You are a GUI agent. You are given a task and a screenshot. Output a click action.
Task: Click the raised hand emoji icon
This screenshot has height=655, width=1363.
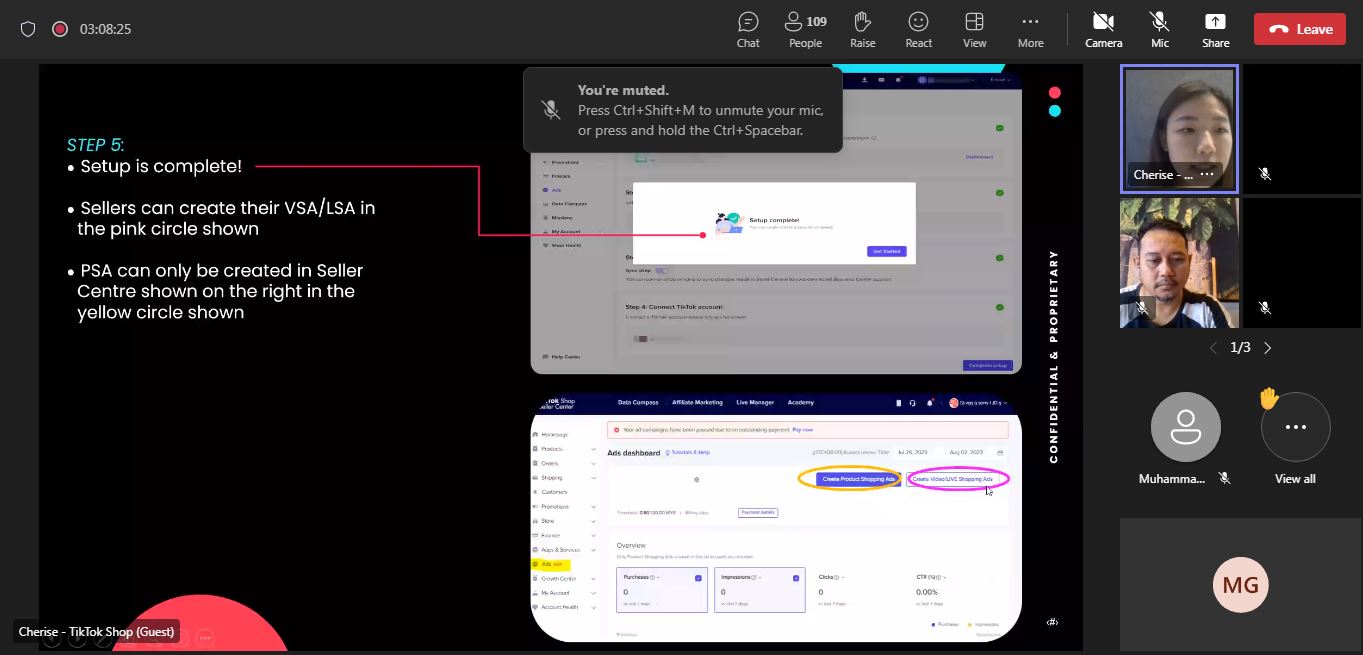click(x=1268, y=399)
